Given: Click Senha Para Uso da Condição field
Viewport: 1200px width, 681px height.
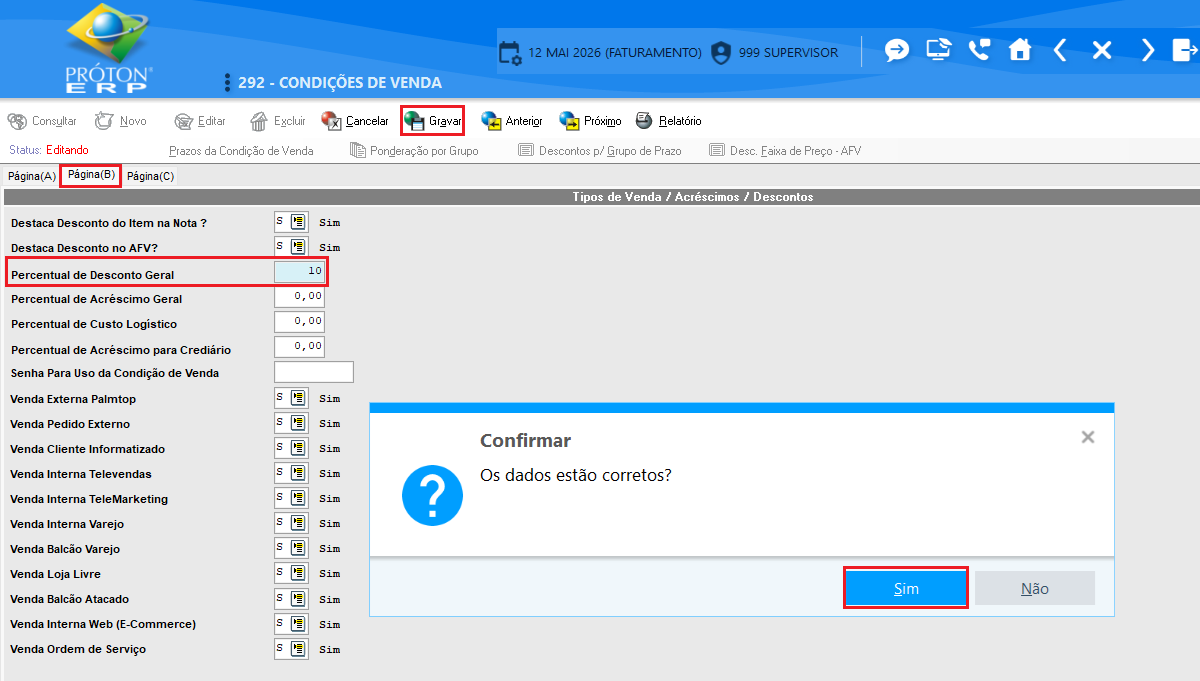Looking at the screenshot, I should (x=314, y=372).
